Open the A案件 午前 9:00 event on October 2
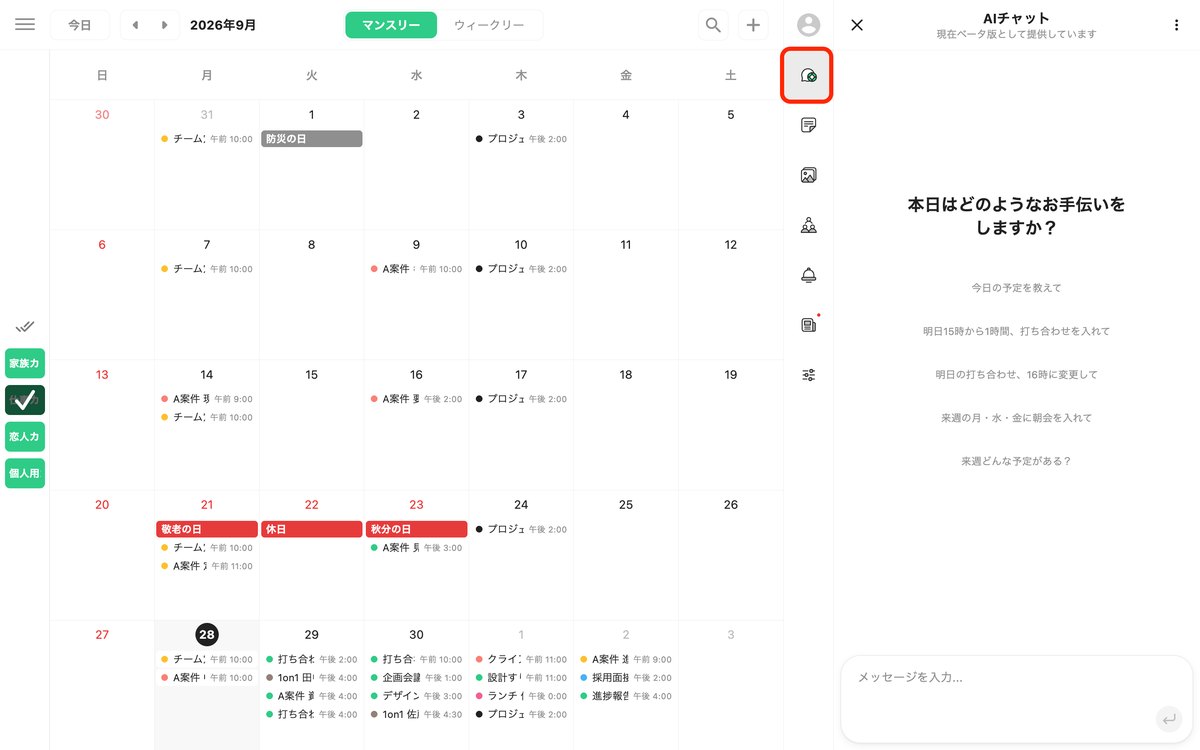1200x750 pixels. pyautogui.click(x=626, y=659)
